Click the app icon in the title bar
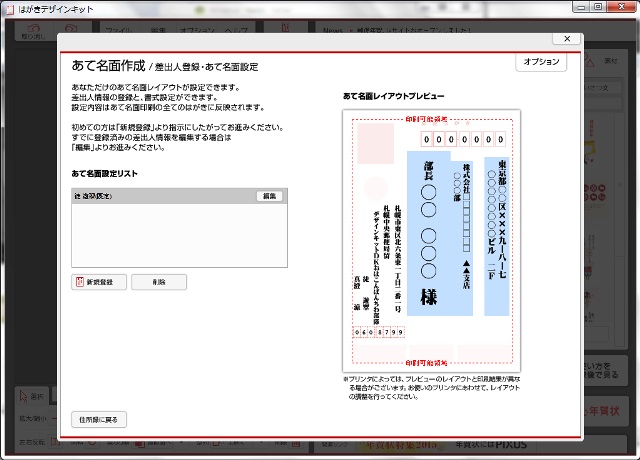The image size is (640, 460). pos(9,7)
